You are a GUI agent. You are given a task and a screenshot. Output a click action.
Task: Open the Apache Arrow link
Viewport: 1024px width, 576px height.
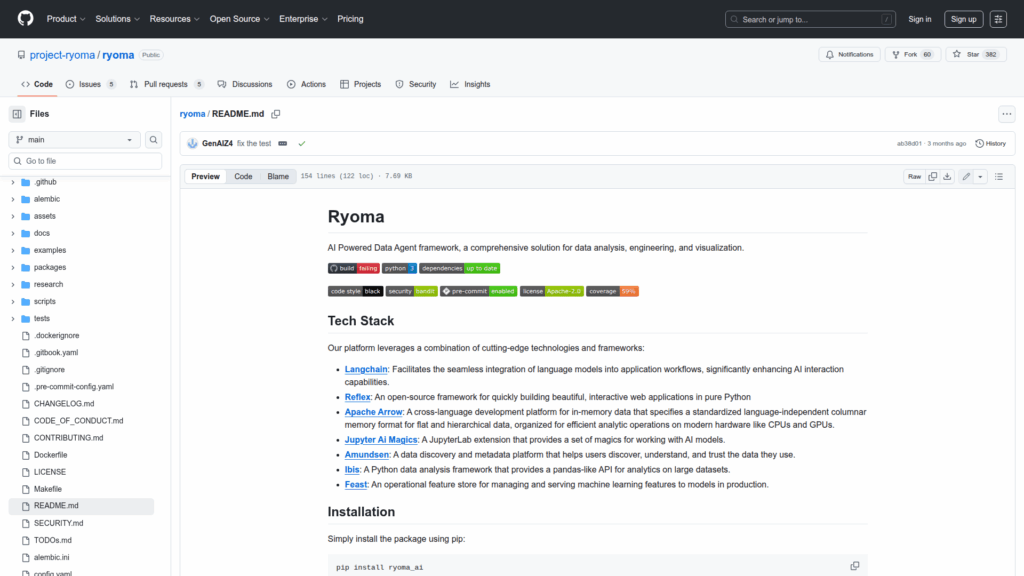pyautogui.click(x=373, y=411)
